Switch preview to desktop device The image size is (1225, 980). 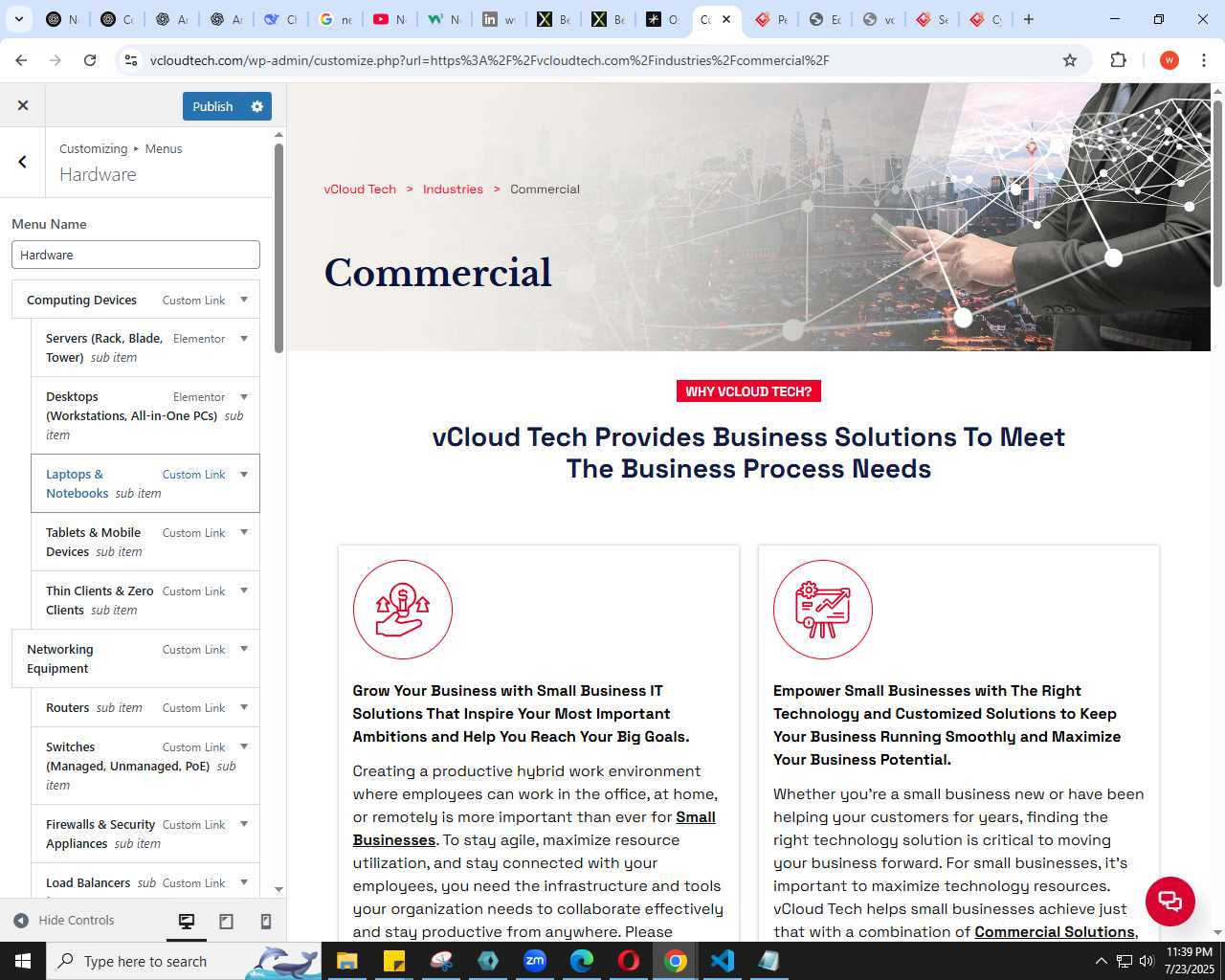click(187, 921)
